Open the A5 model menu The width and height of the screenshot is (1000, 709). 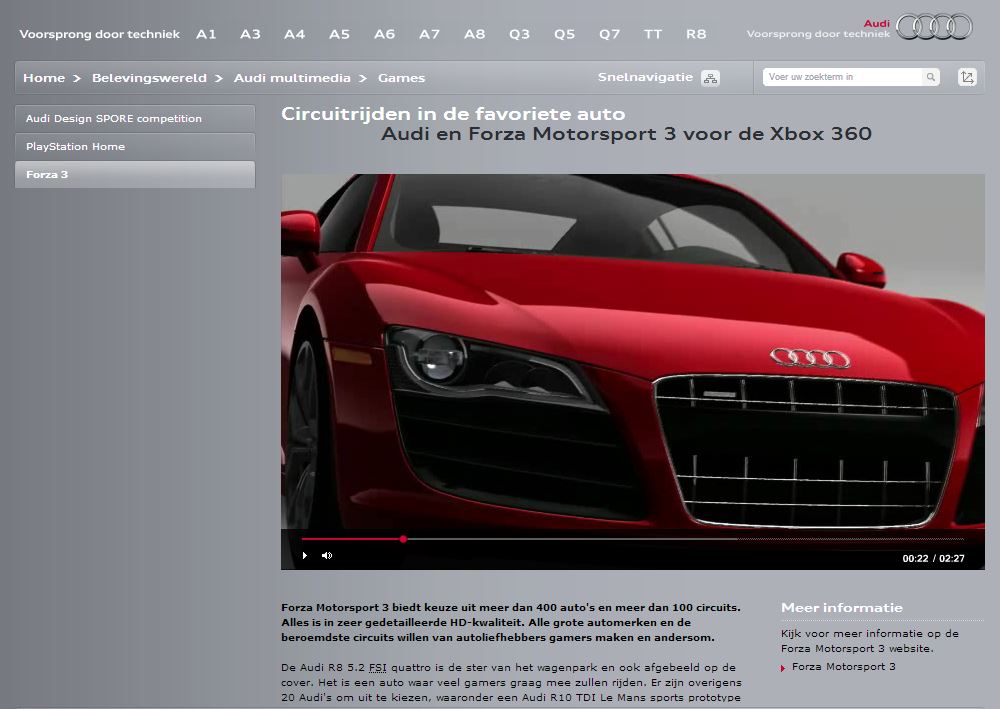click(339, 34)
